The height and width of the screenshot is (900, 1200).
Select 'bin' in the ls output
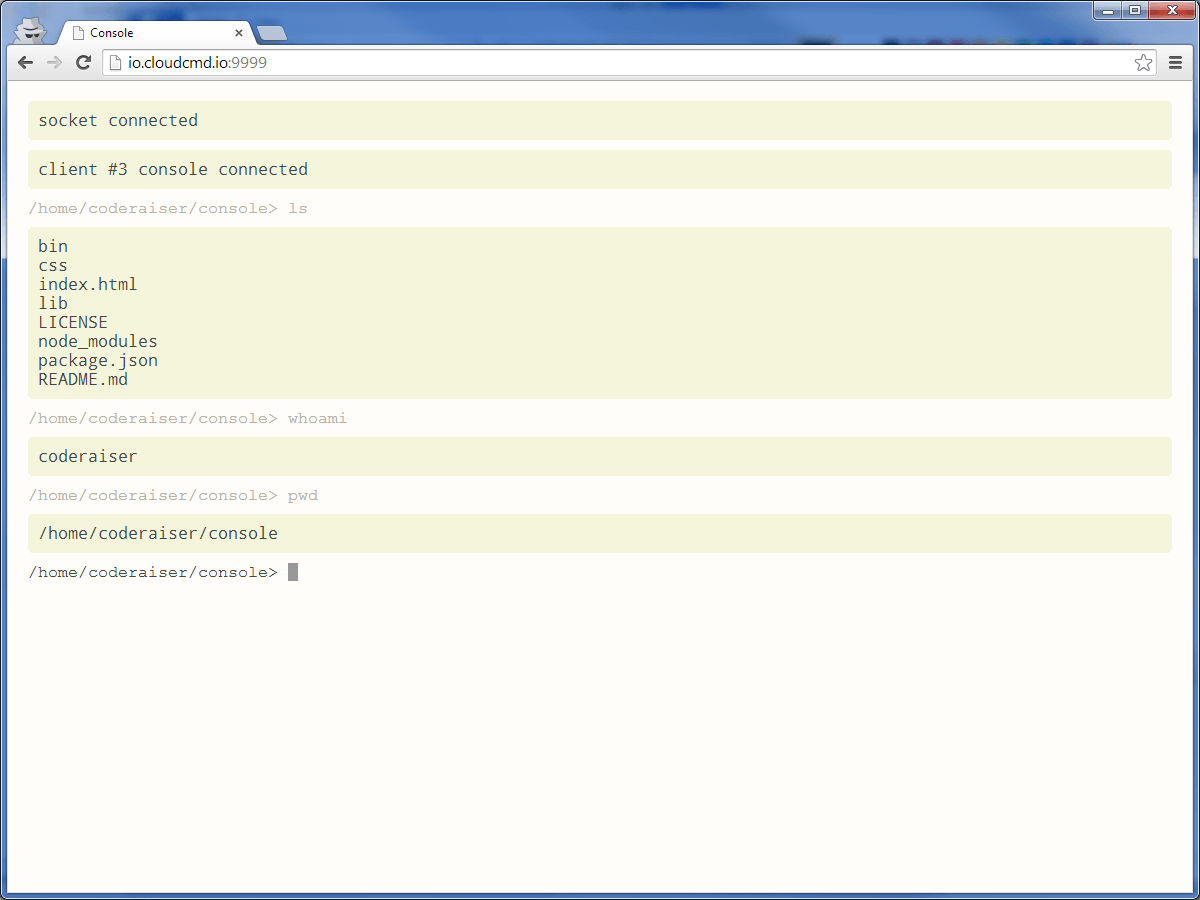tap(53, 246)
